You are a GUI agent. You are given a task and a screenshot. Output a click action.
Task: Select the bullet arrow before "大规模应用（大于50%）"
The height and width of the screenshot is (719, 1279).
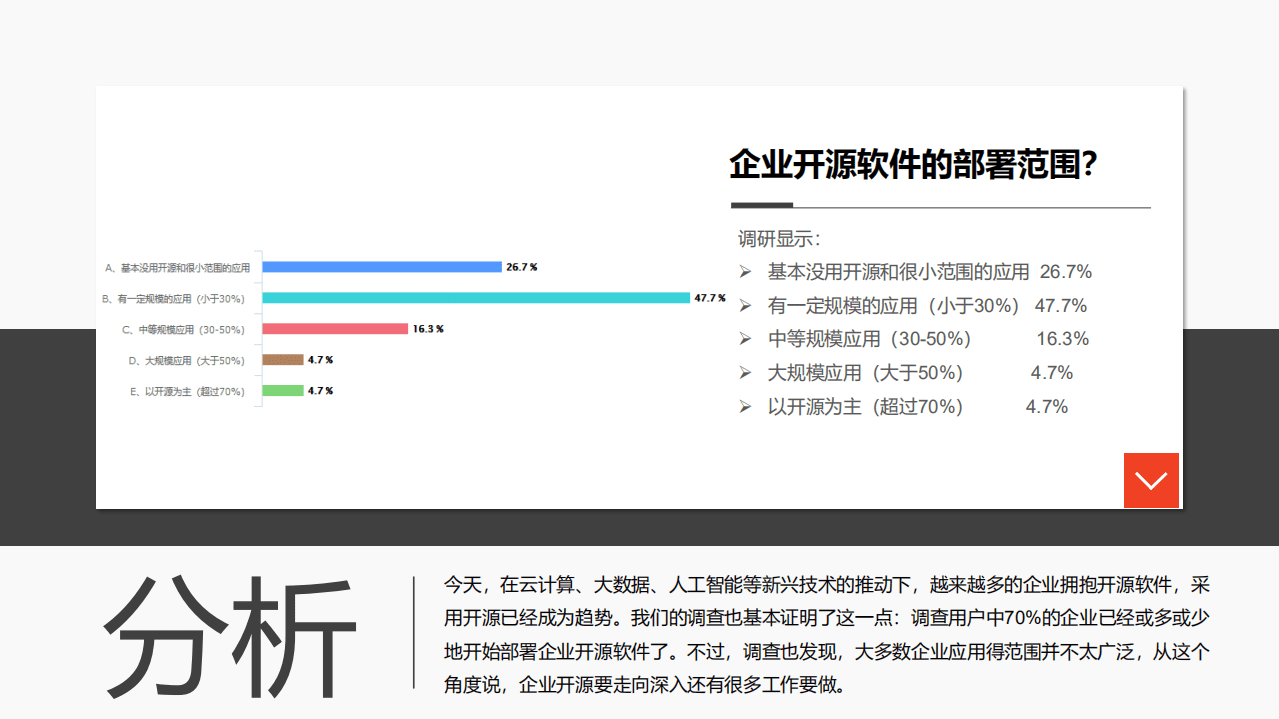tap(745, 372)
